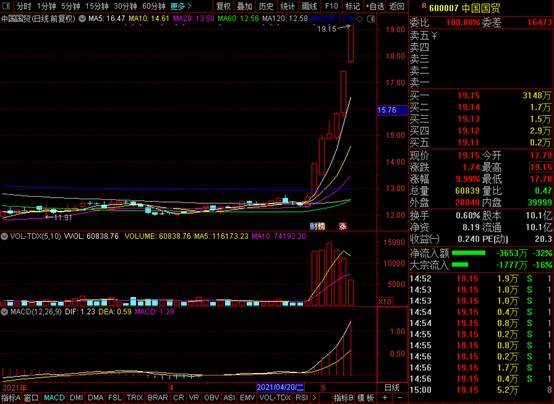Screen dimensions: 554x404
Task: Expand the VOL-TDX indicator options circle
Action: [x=4, y=236]
